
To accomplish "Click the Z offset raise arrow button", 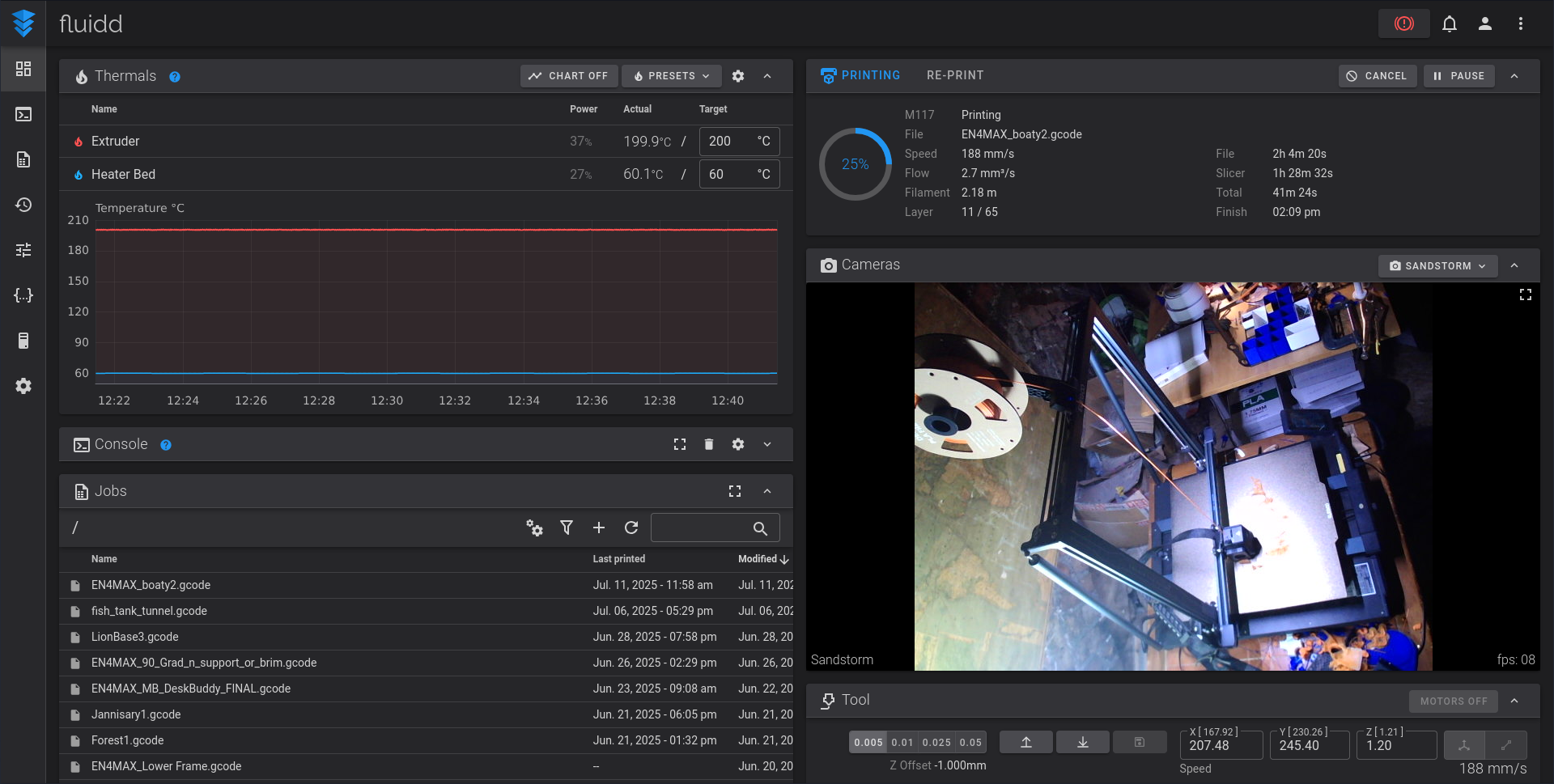I will tap(1026, 742).
